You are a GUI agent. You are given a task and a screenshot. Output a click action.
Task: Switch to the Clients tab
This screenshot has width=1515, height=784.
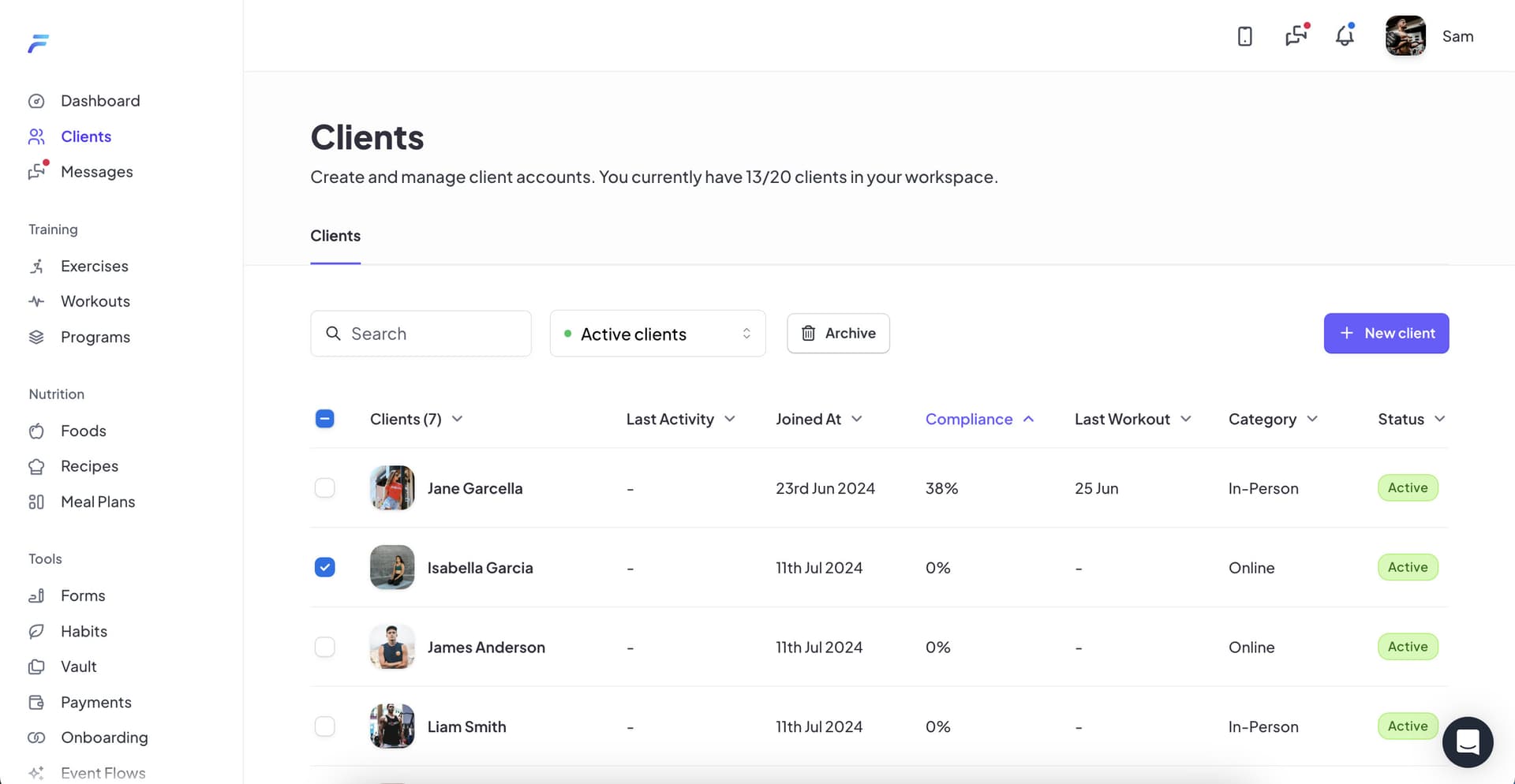click(335, 236)
